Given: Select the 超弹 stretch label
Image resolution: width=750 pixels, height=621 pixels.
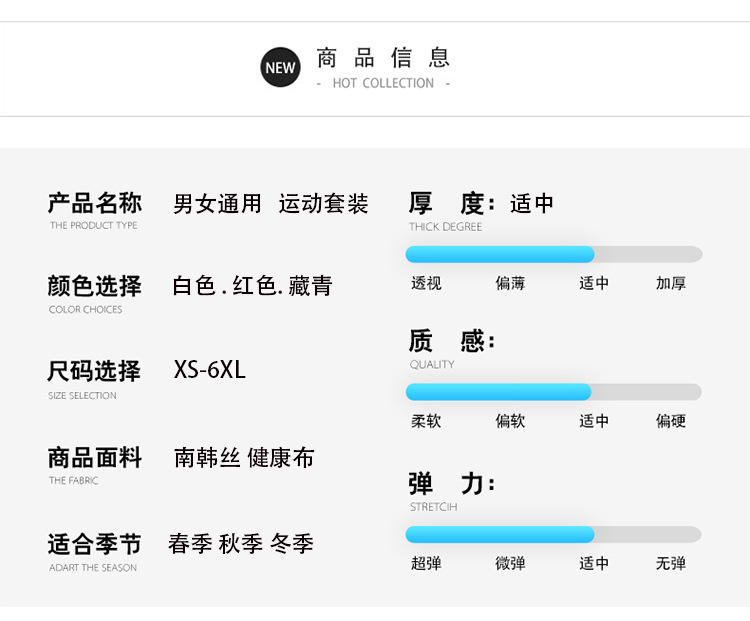Looking at the screenshot, I should [426, 563].
